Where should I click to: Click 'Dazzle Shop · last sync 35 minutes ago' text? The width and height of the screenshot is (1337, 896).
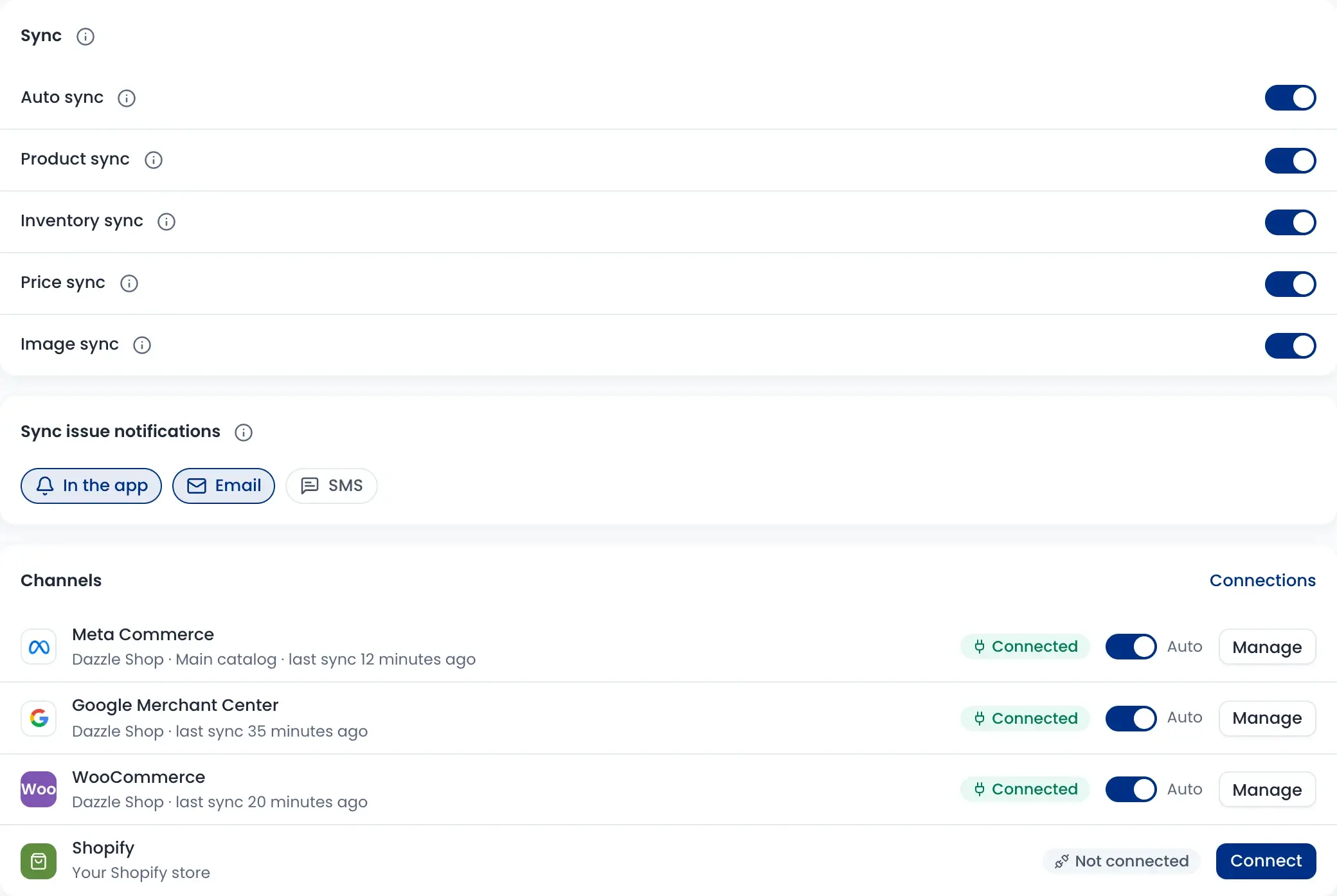(220, 731)
